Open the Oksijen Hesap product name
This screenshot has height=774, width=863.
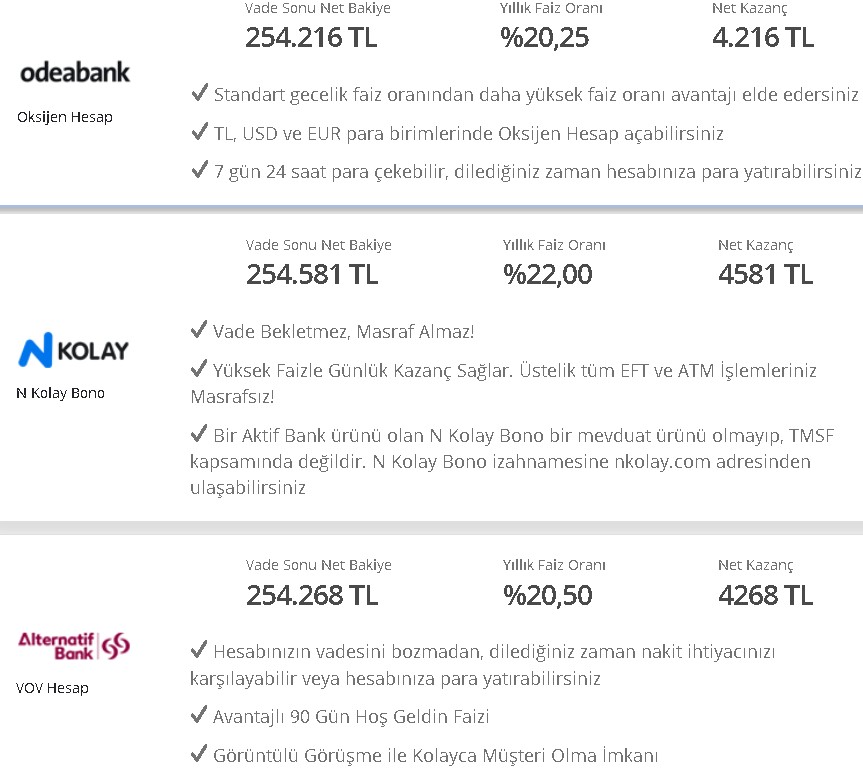coord(65,117)
